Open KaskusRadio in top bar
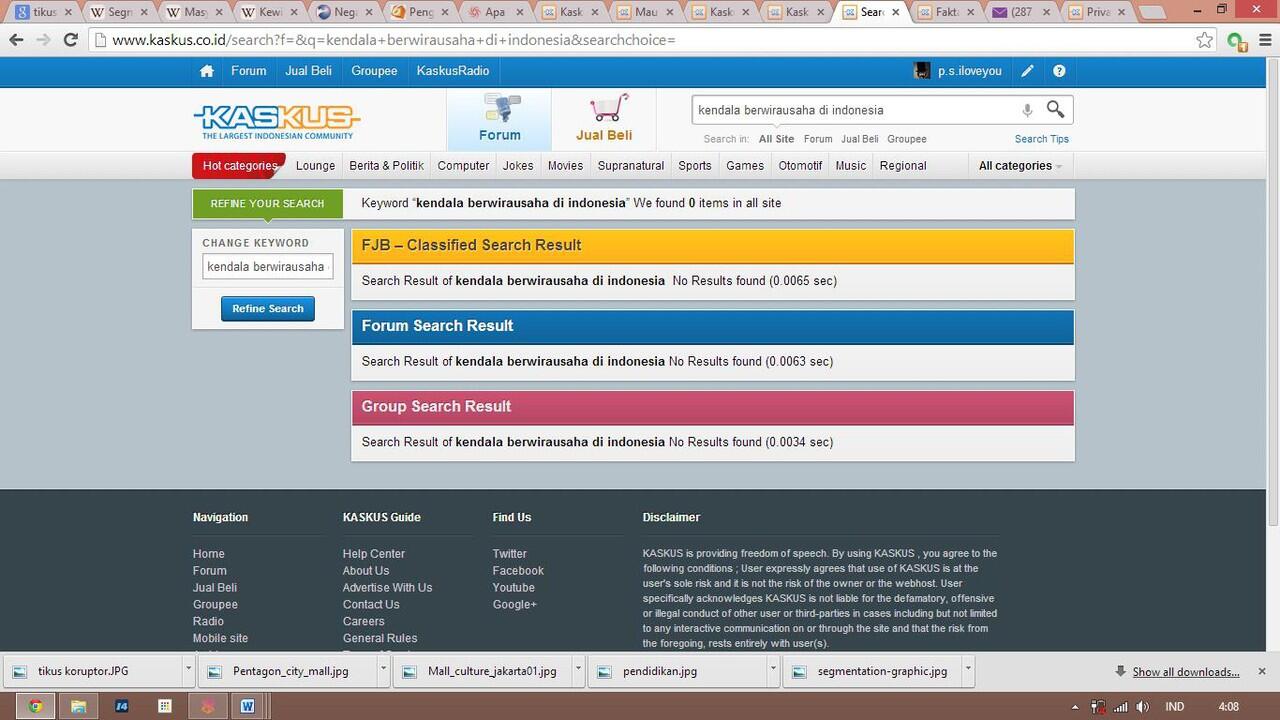The image size is (1280, 720). (453, 71)
